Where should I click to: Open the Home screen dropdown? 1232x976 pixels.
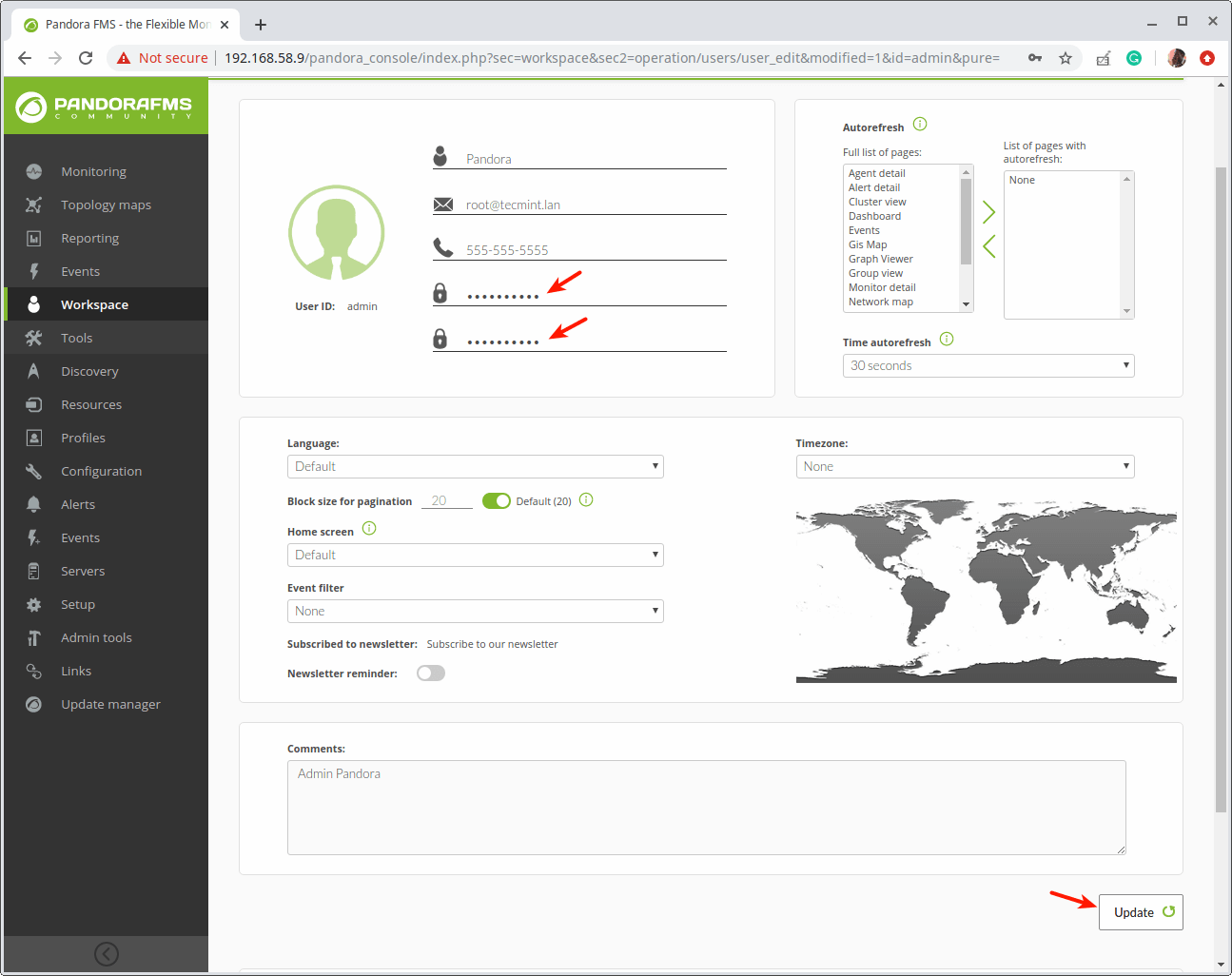[x=475, y=555]
